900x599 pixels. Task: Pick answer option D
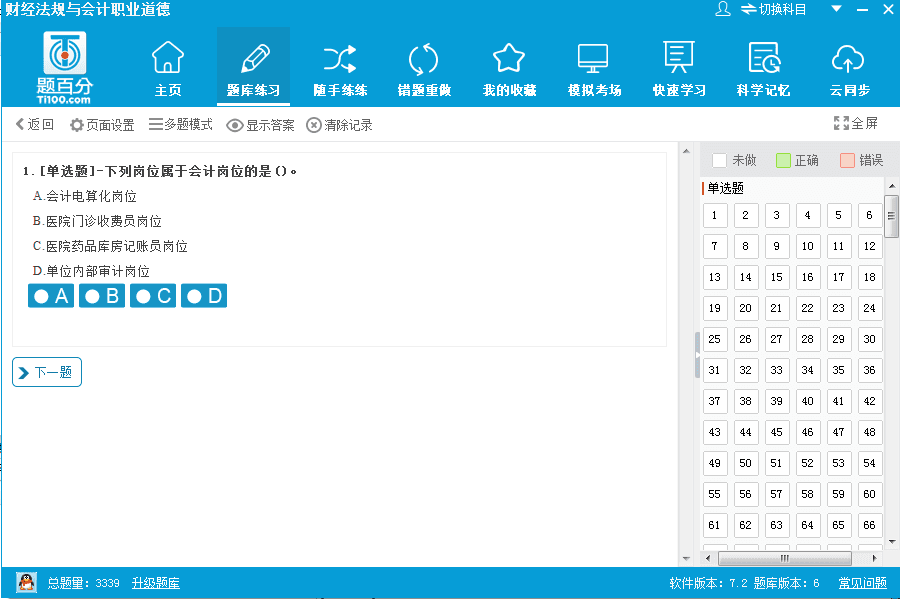click(x=204, y=296)
